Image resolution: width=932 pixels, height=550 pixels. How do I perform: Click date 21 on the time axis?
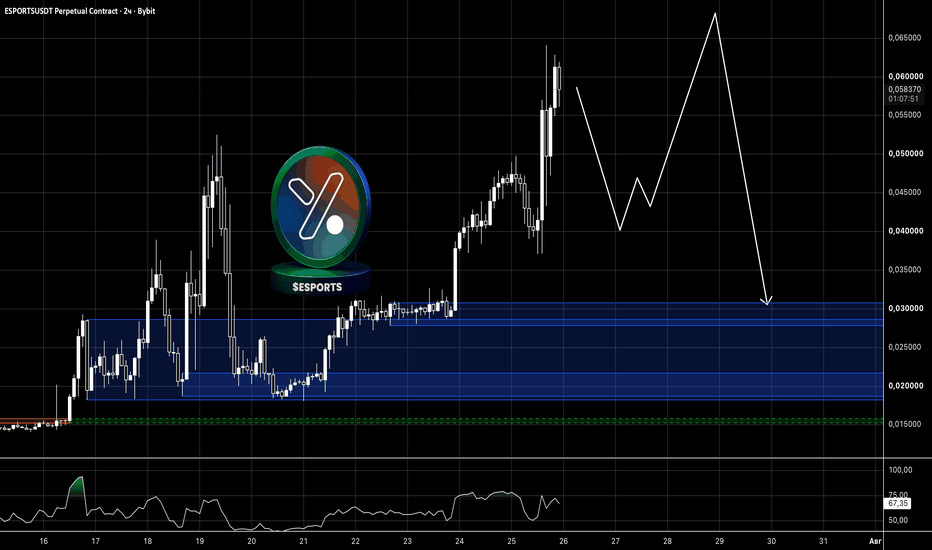tap(303, 541)
